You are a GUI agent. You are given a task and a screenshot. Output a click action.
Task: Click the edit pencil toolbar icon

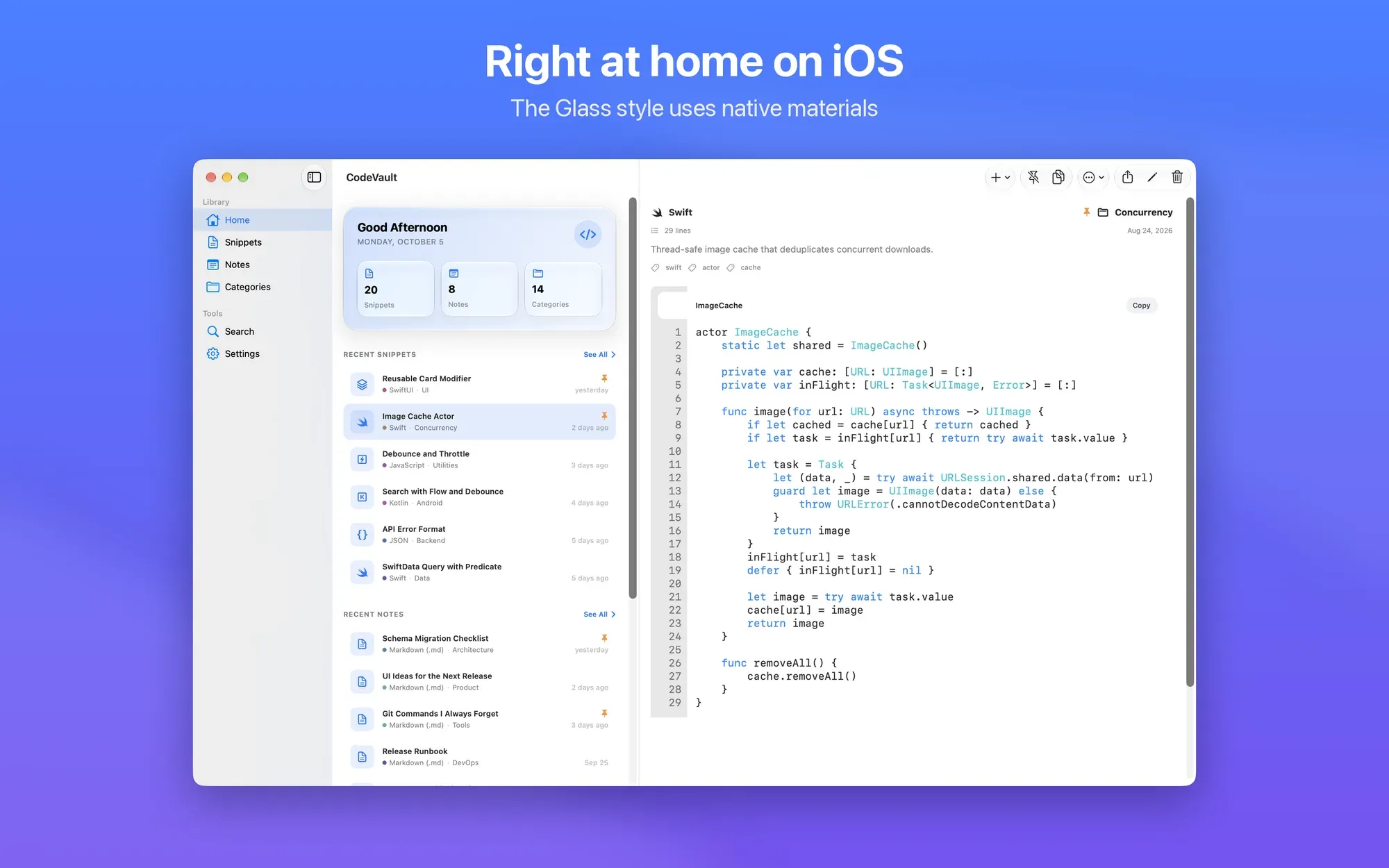click(1152, 178)
